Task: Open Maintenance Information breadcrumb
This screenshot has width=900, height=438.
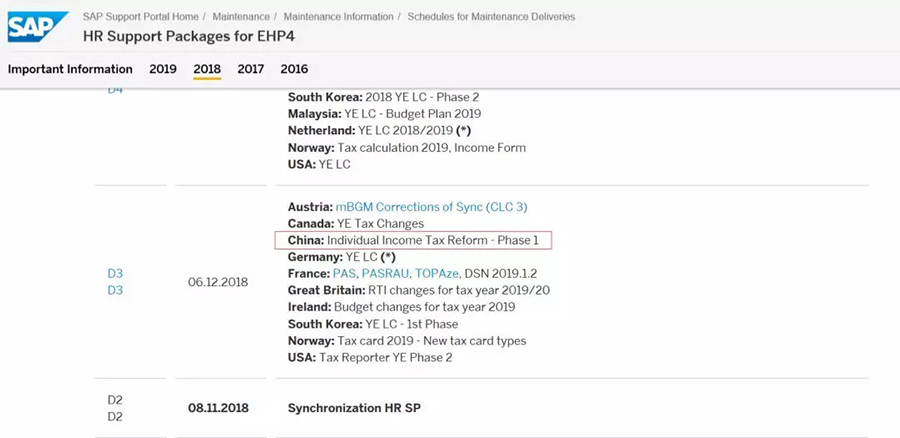Action: [x=339, y=17]
